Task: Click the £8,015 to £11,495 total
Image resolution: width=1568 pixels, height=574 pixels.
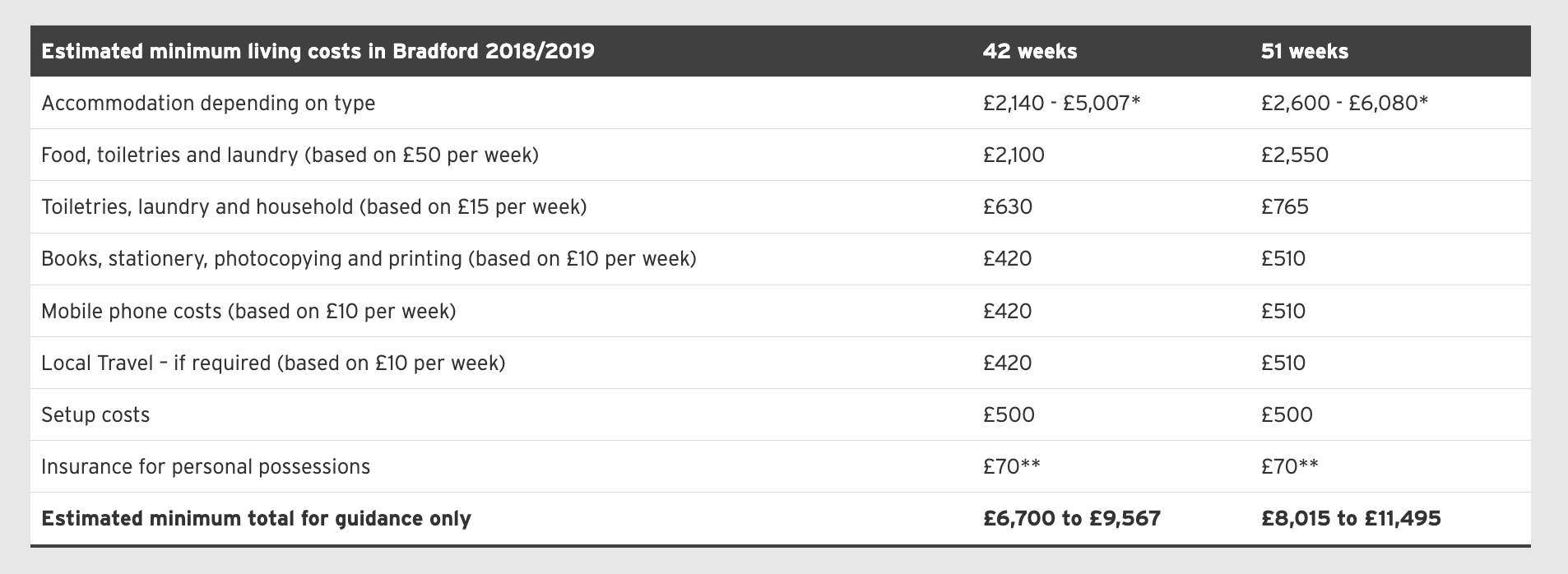Action: point(1351,519)
